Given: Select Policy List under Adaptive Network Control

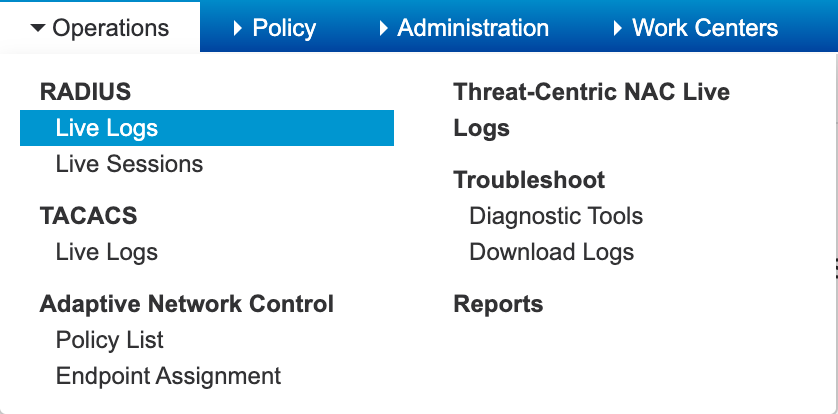Looking at the screenshot, I should click(110, 340).
